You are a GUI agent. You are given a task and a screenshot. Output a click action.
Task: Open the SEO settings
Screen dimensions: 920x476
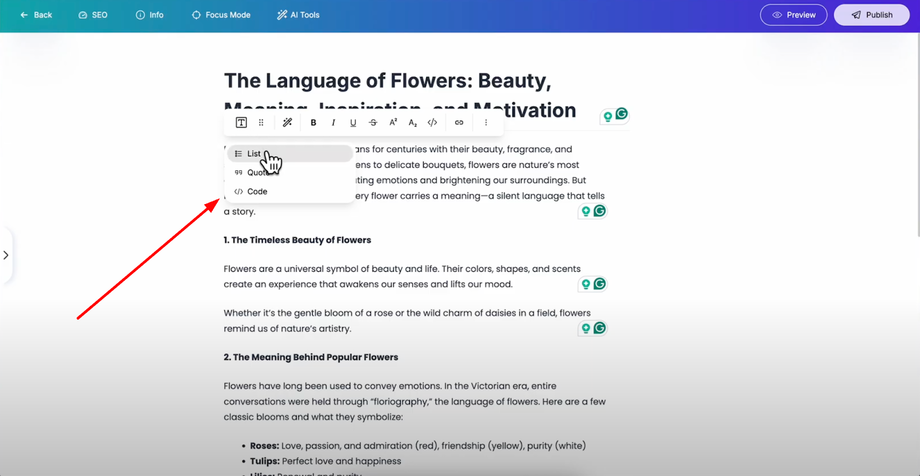[x=93, y=15]
